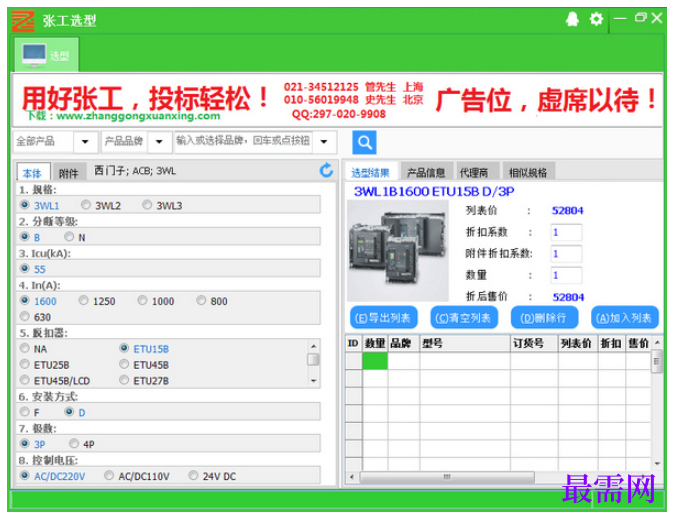Select 4P pole option
674x520 pixels.
click(74, 444)
